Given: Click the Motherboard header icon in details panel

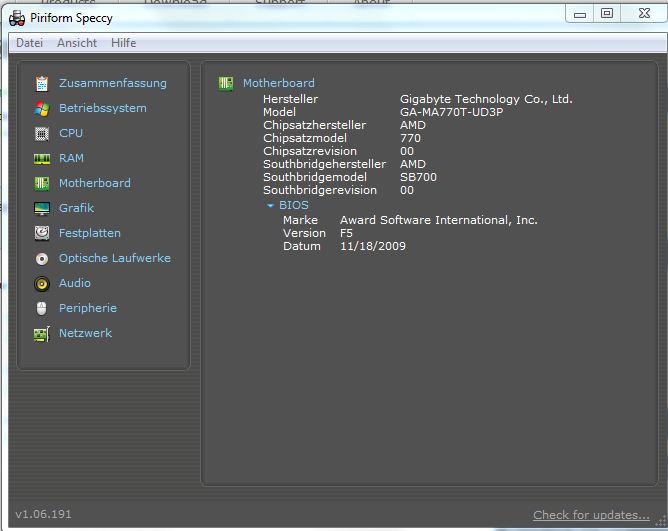Looking at the screenshot, I should coord(226,83).
